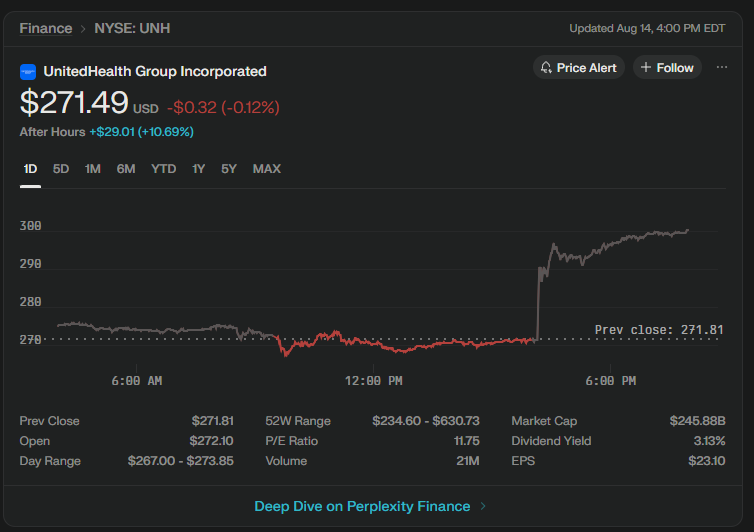The height and width of the screenshot is (532, 754).
Task: Go to Finance breadcrumb link
Action: coord(46,28)
